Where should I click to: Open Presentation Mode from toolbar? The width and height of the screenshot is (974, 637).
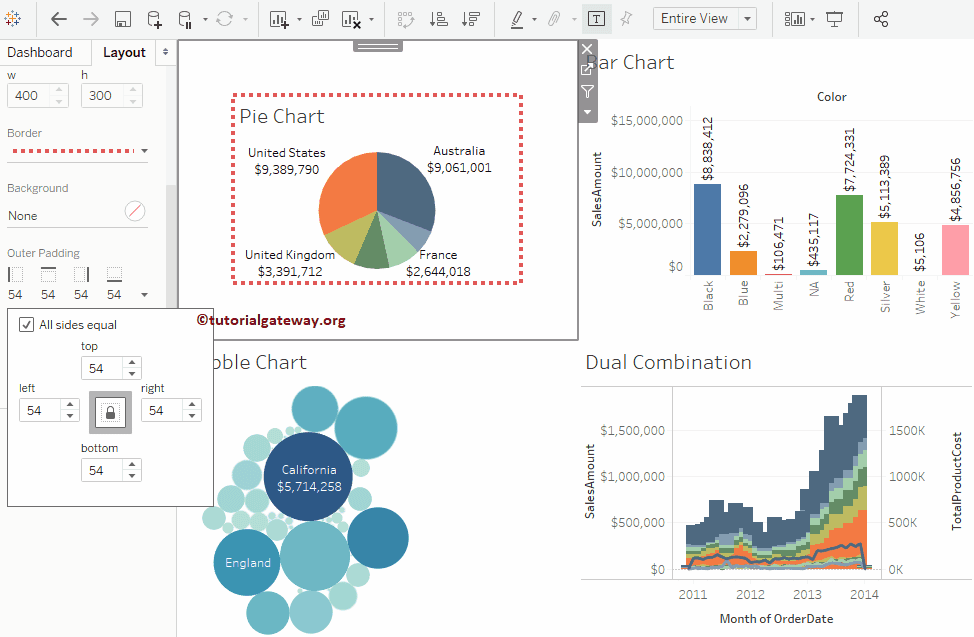[x=834, y=19]
